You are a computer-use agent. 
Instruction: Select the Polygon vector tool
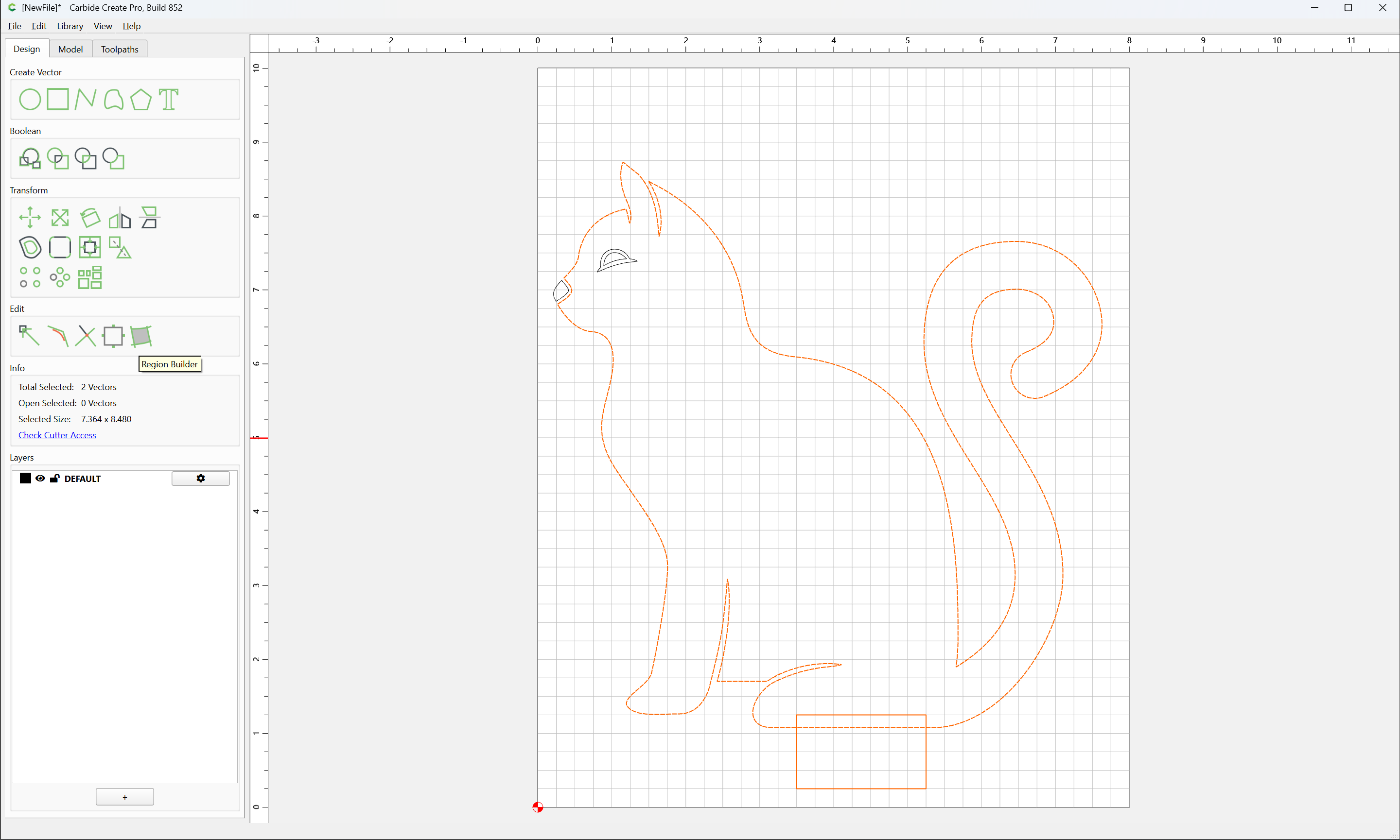(141, 100)
